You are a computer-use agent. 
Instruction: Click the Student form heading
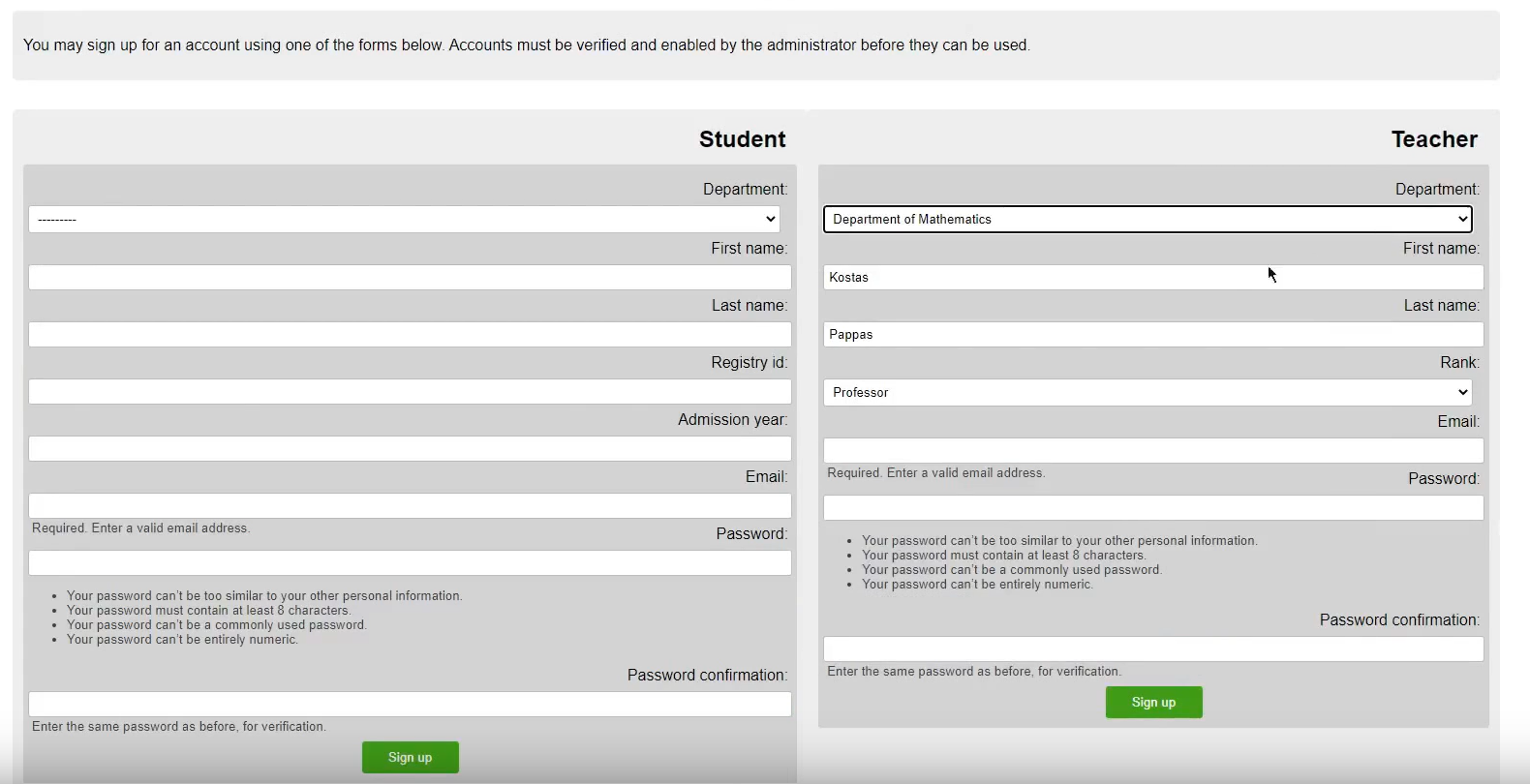point(743,139)
